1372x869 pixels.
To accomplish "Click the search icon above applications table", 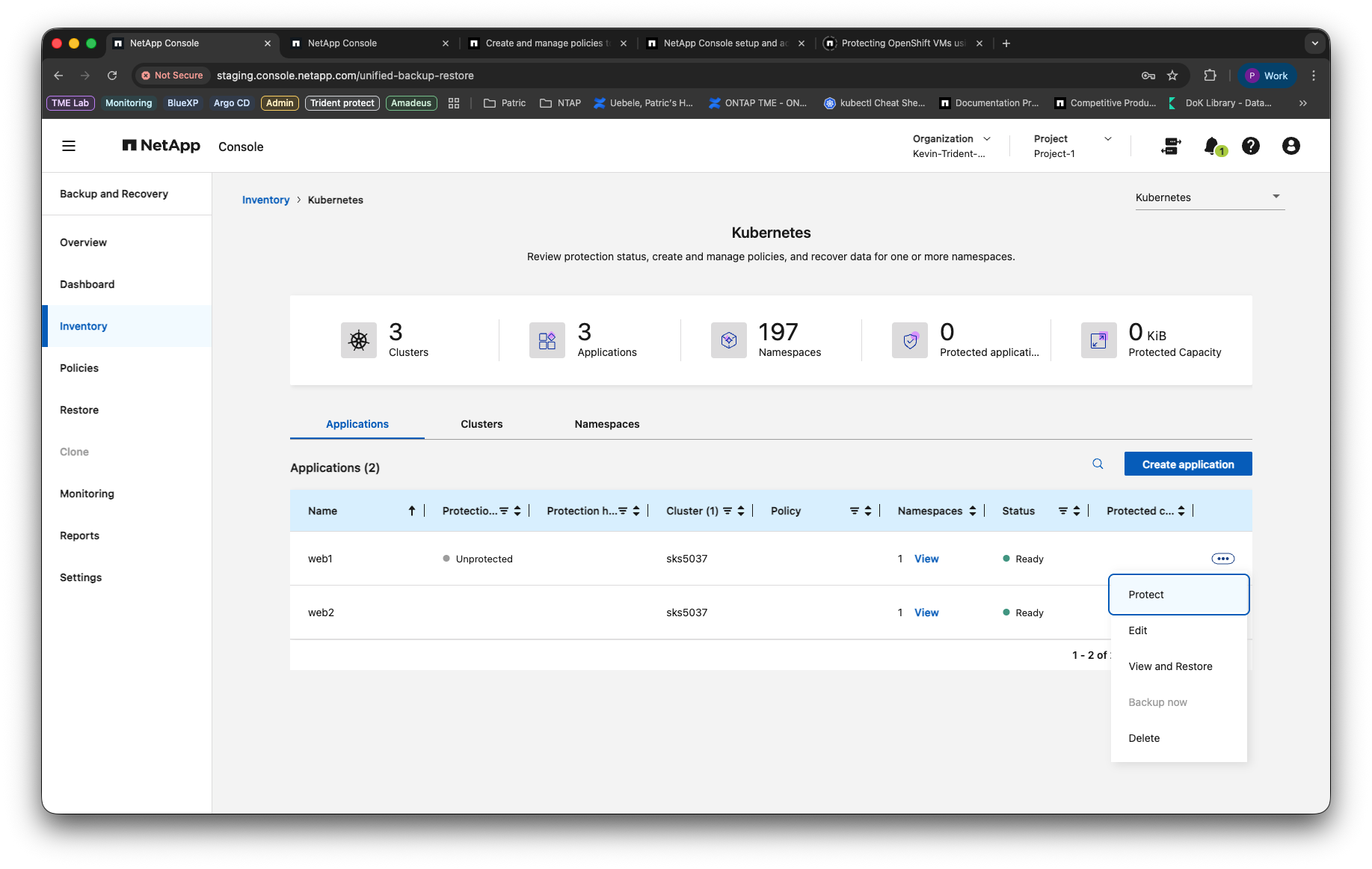I will click(x=1098, y=464).
